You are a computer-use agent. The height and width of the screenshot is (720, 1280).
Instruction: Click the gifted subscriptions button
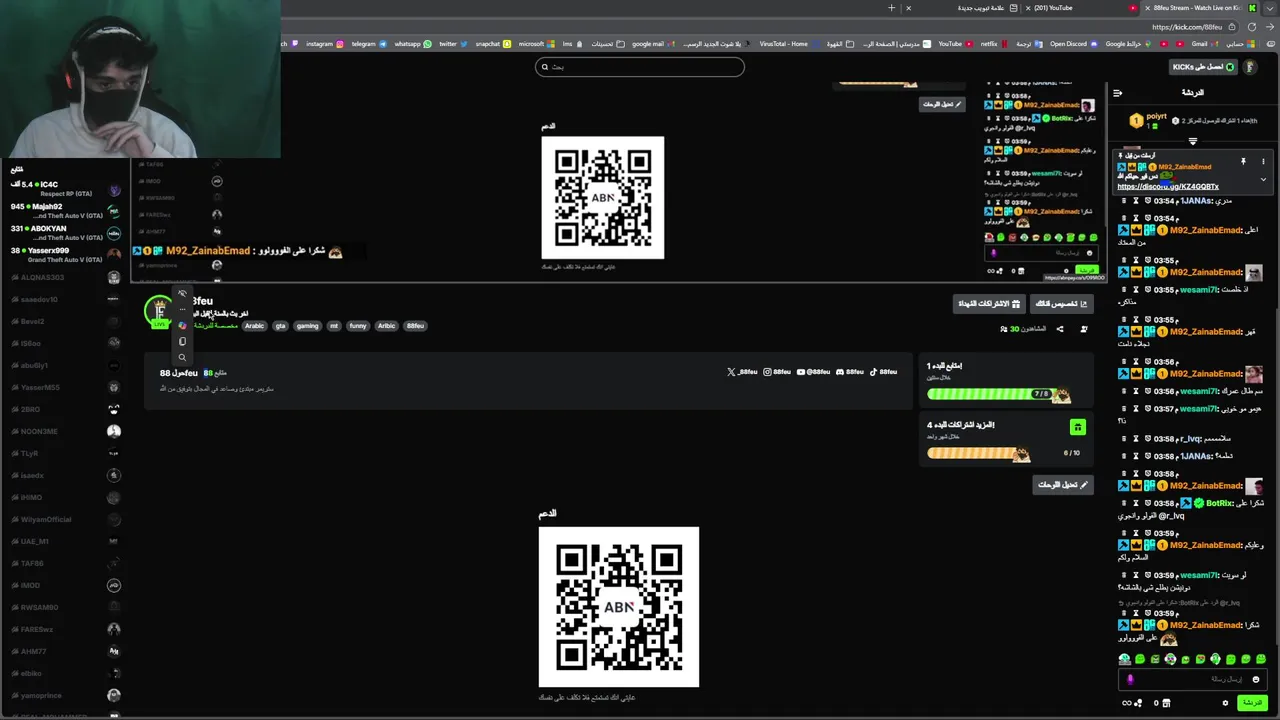[x=989, y=303]
